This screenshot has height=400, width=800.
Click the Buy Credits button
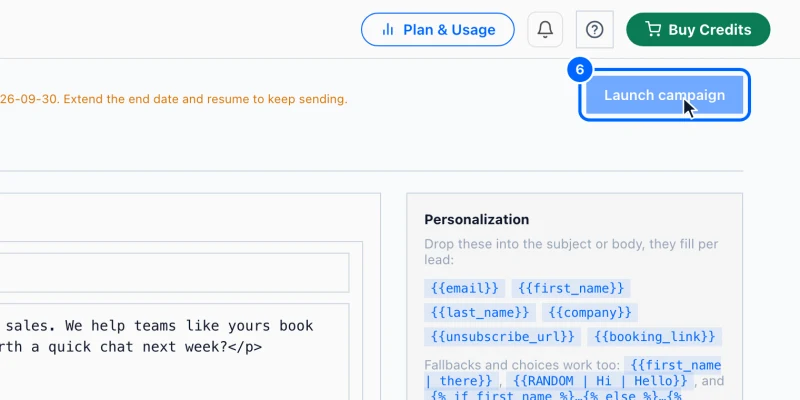click(x=698, y=30)
